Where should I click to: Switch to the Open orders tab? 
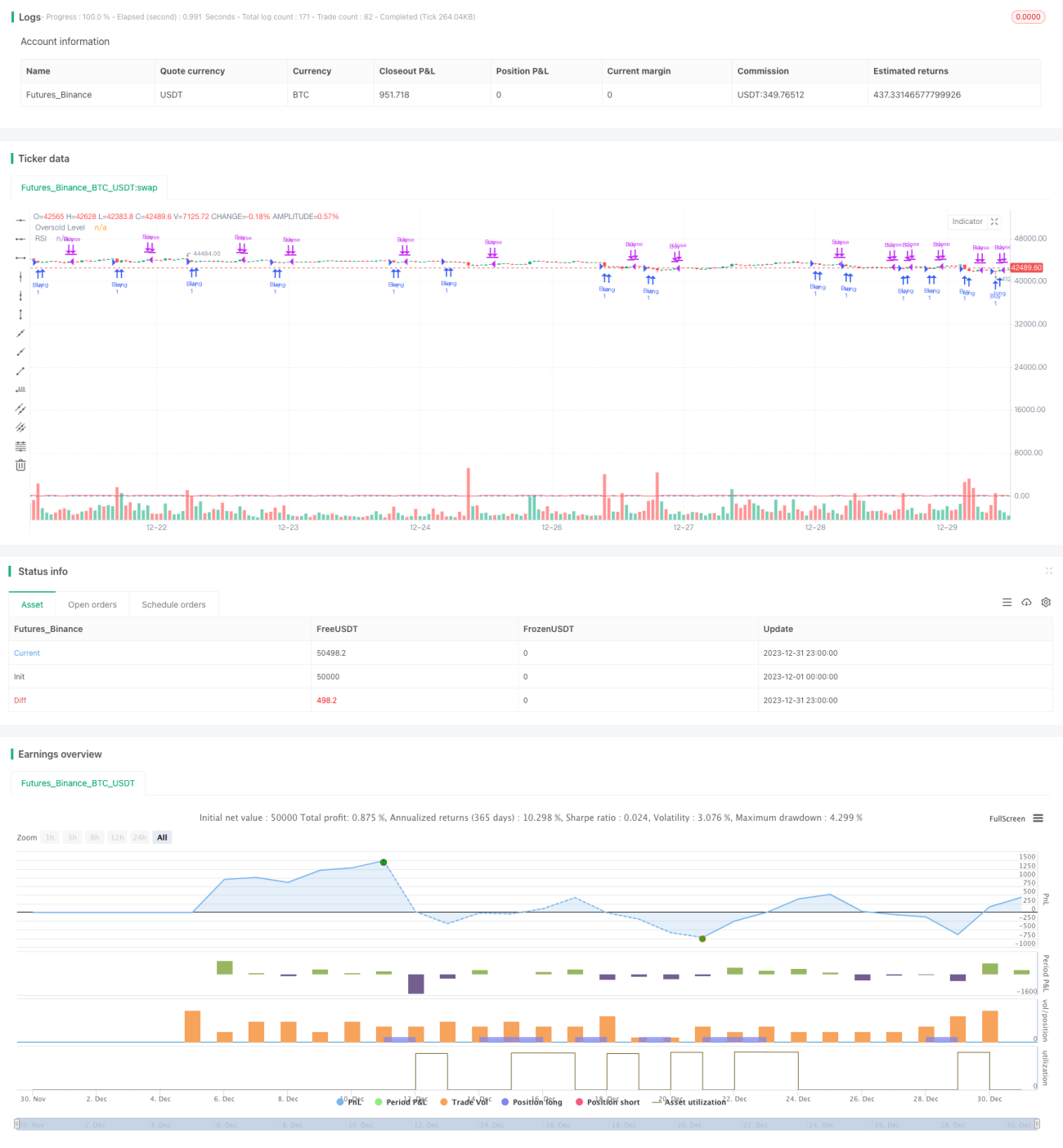pyautogui.click(x=92, y=605)
